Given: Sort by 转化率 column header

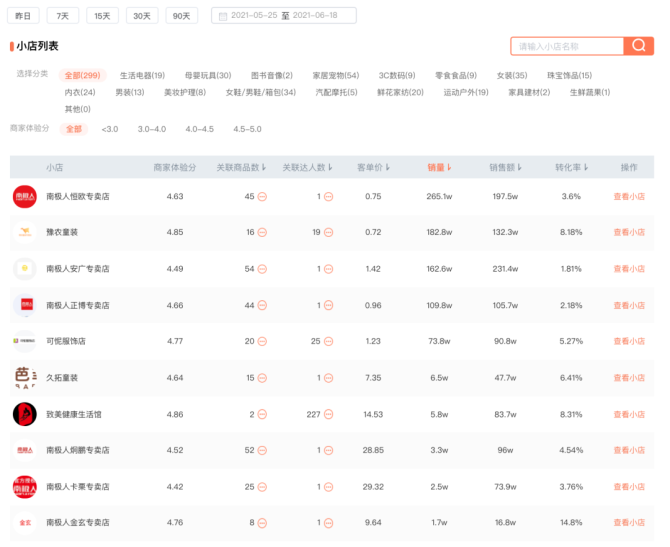Looking at the screenshot, I should [571, 168].
